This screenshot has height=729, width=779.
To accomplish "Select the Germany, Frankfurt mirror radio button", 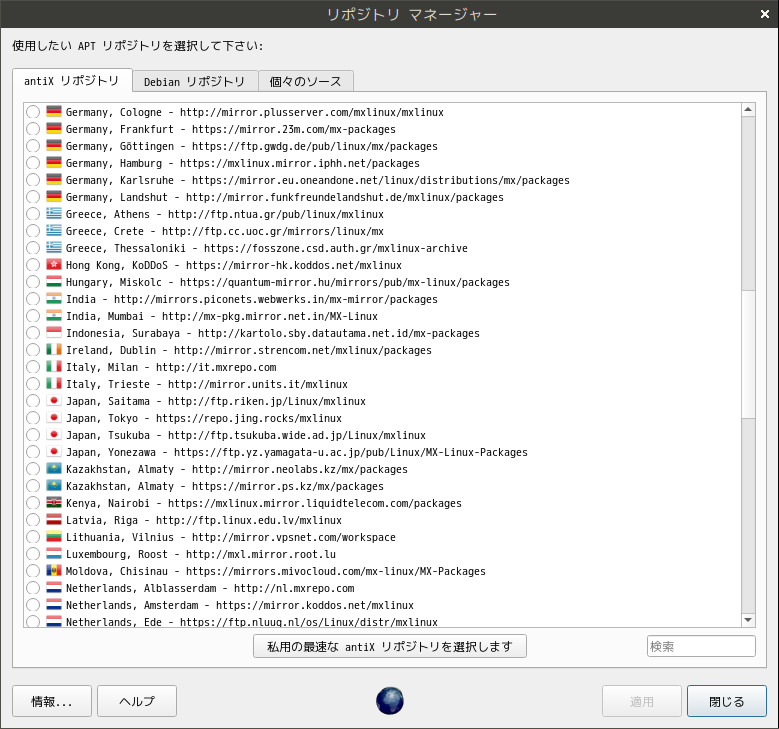I will tap(33, 129).
